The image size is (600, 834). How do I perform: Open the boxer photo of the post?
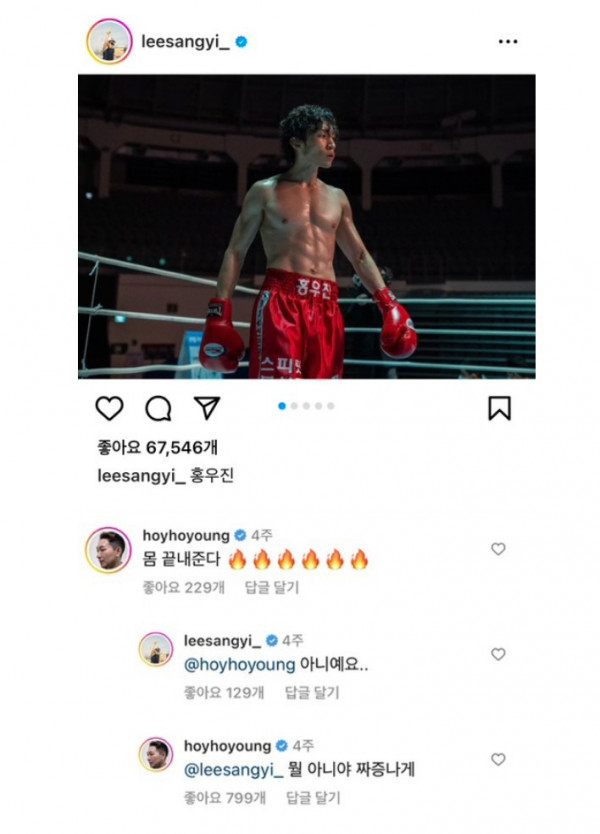coord(307,227)
